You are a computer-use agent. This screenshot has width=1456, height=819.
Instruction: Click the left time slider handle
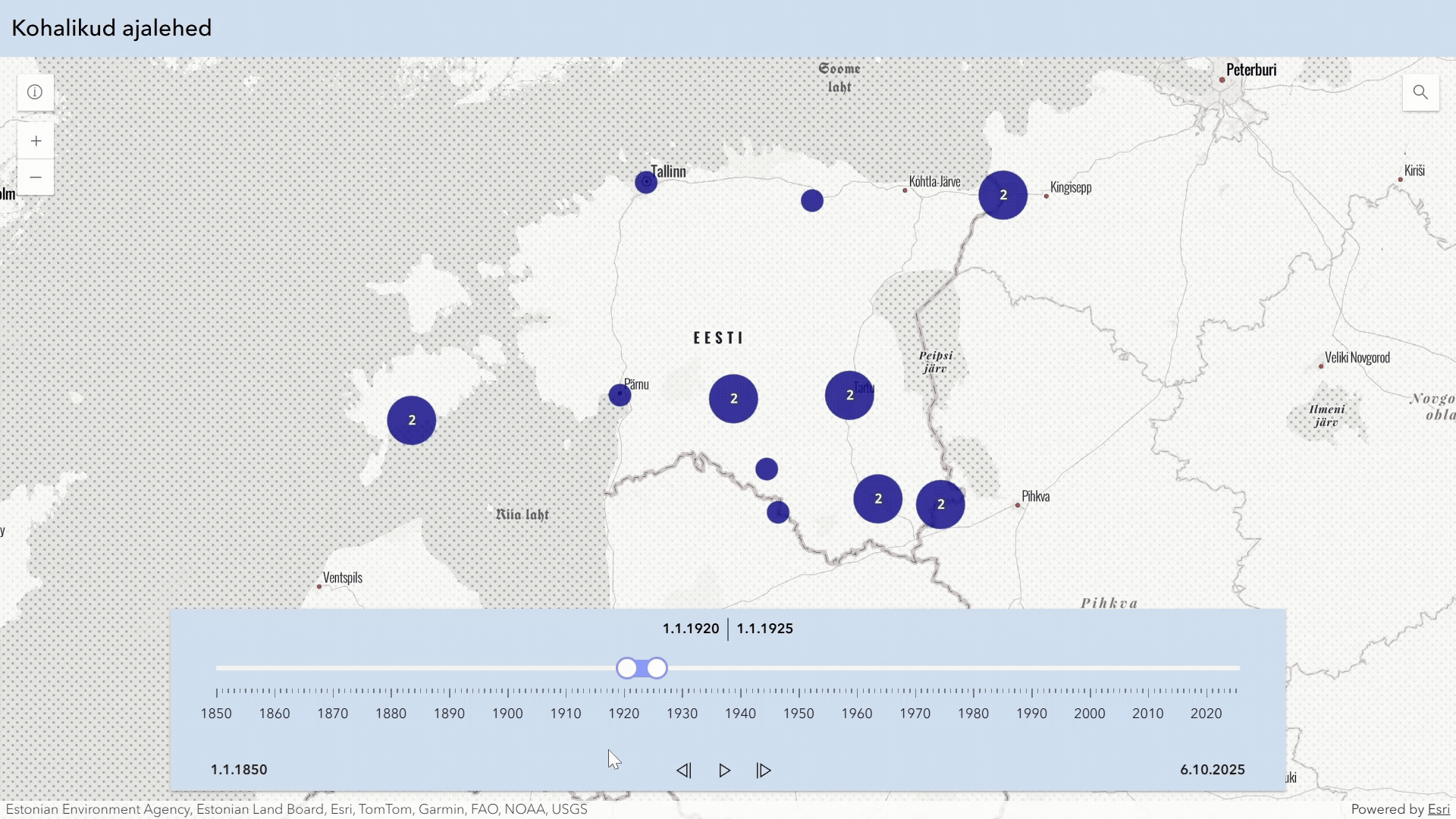(626, 668)
